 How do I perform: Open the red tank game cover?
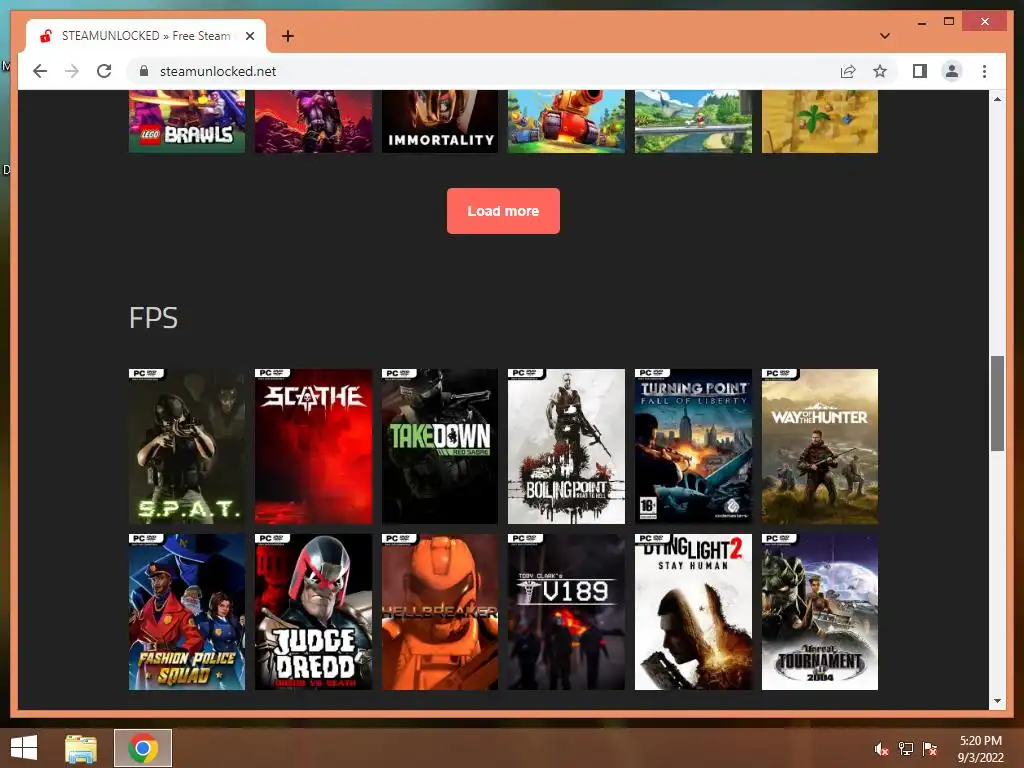(x=566, y=121)
